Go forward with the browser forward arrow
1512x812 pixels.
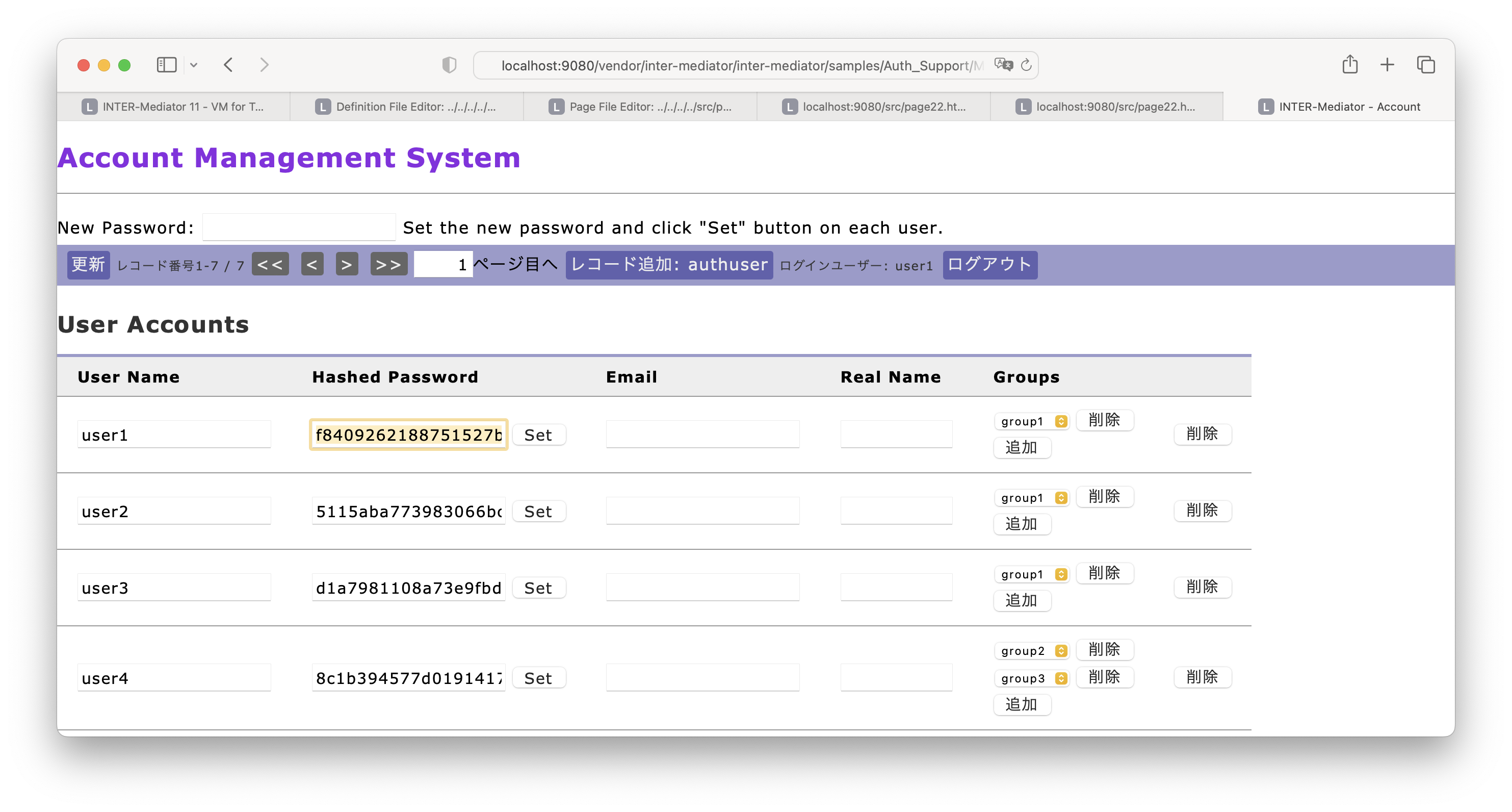[264, 65]
